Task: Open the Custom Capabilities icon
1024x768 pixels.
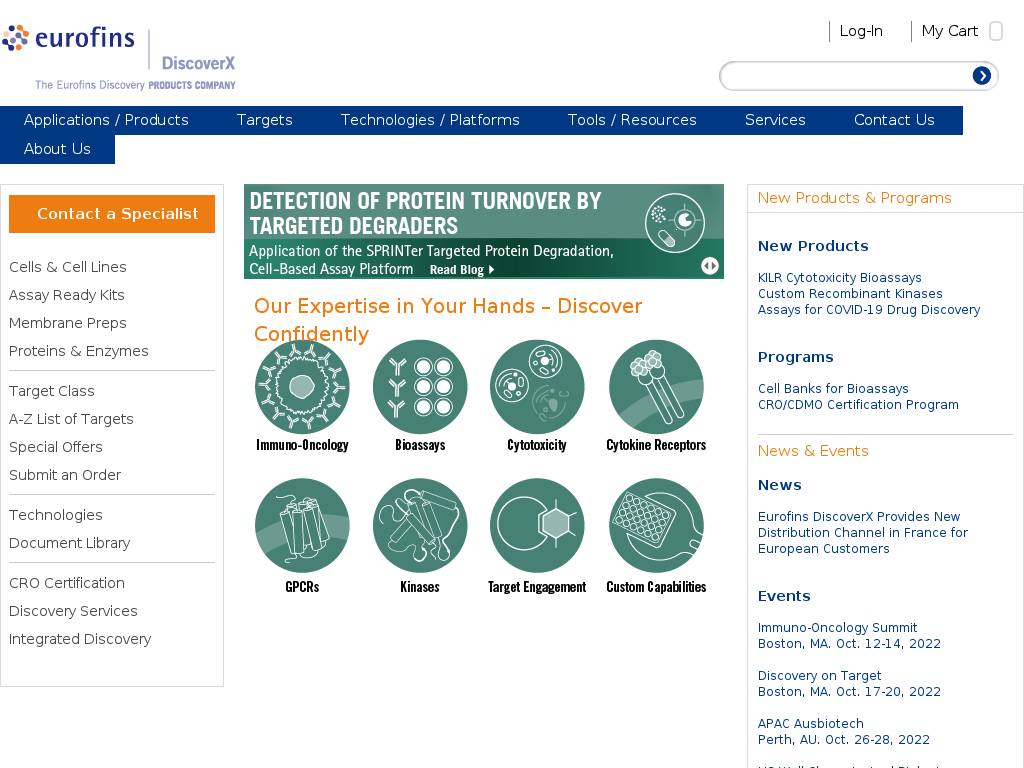Action: pyautogui.click(x=656, y=525)
